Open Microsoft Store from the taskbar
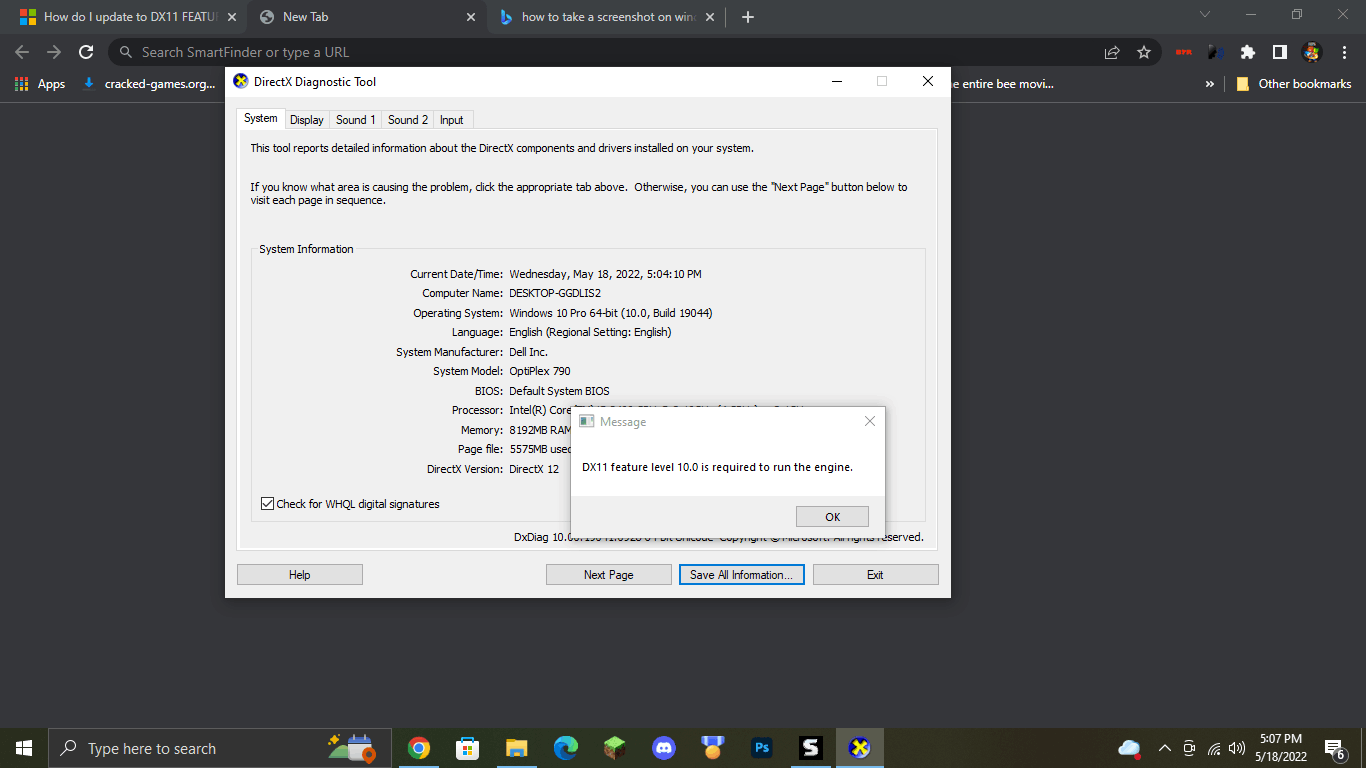The image size is (1366, 768). [467, 748]
